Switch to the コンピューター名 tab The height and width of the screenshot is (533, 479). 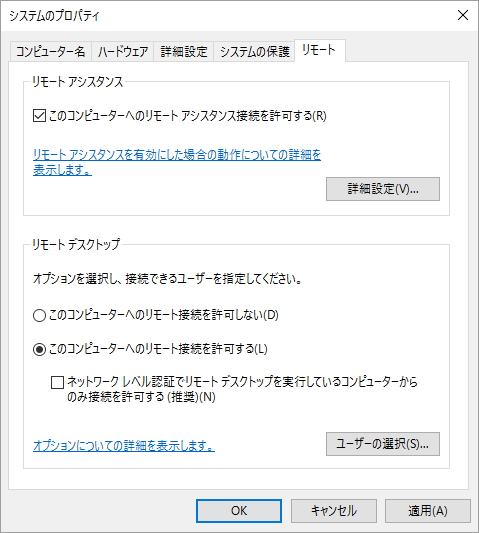[51, 52]
